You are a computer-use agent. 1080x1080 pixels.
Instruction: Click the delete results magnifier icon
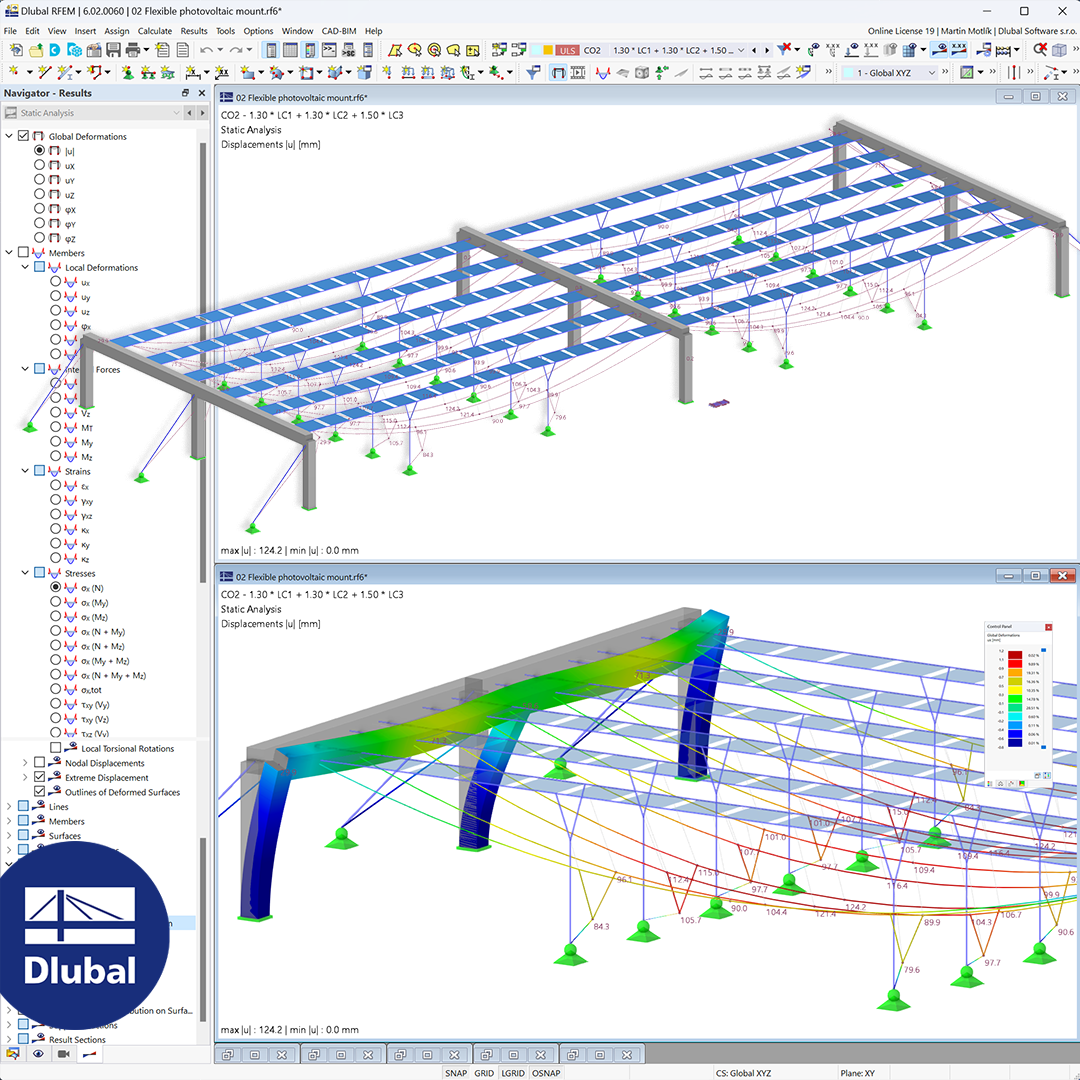point(1040,50)
